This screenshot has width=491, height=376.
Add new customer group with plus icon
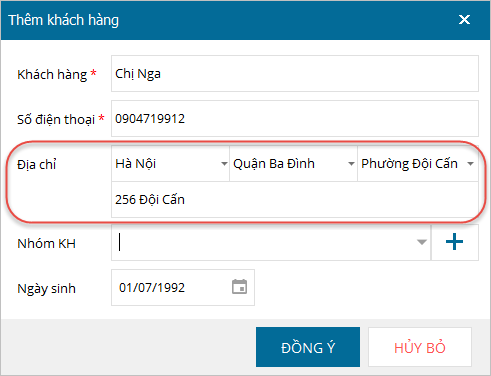(x=455, y=242)
